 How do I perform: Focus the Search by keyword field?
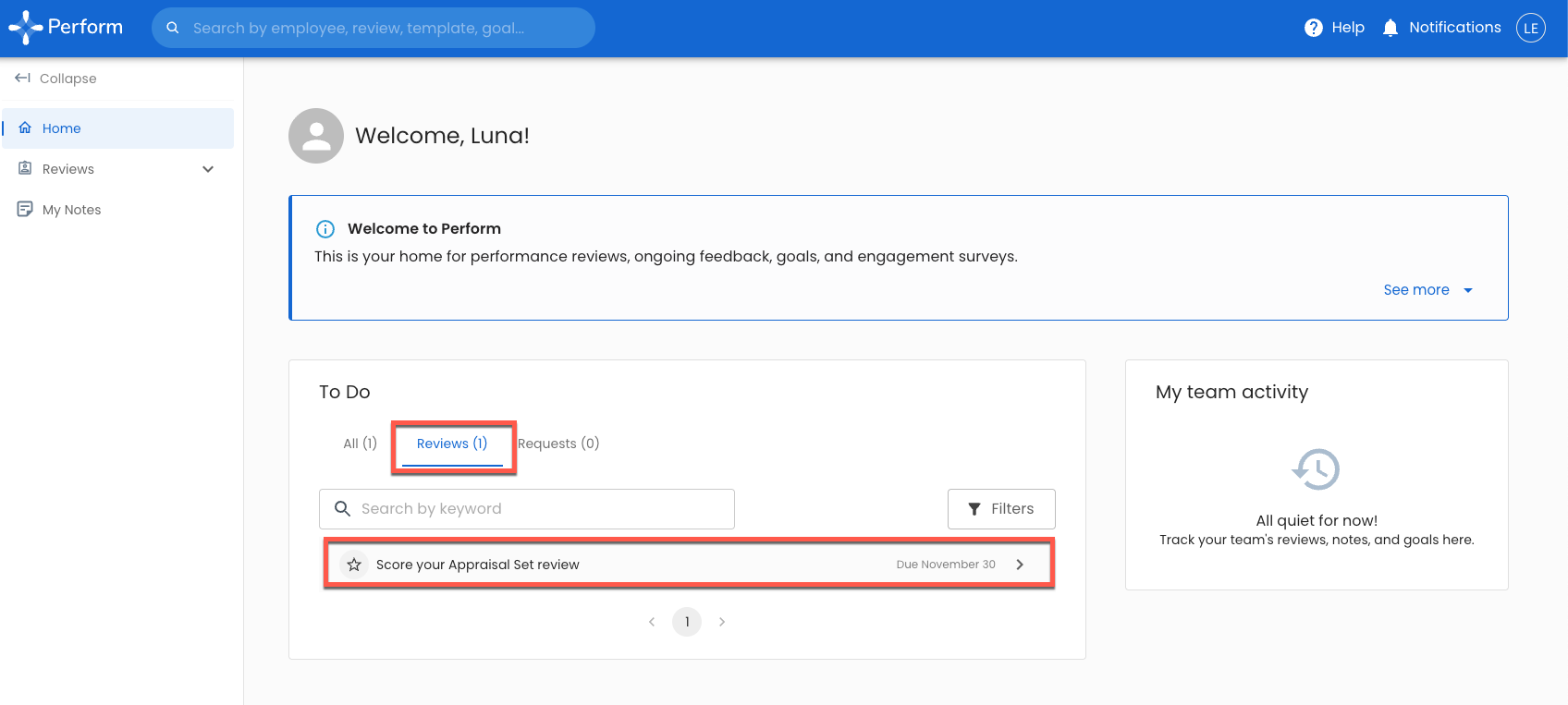tap(527, 509)
